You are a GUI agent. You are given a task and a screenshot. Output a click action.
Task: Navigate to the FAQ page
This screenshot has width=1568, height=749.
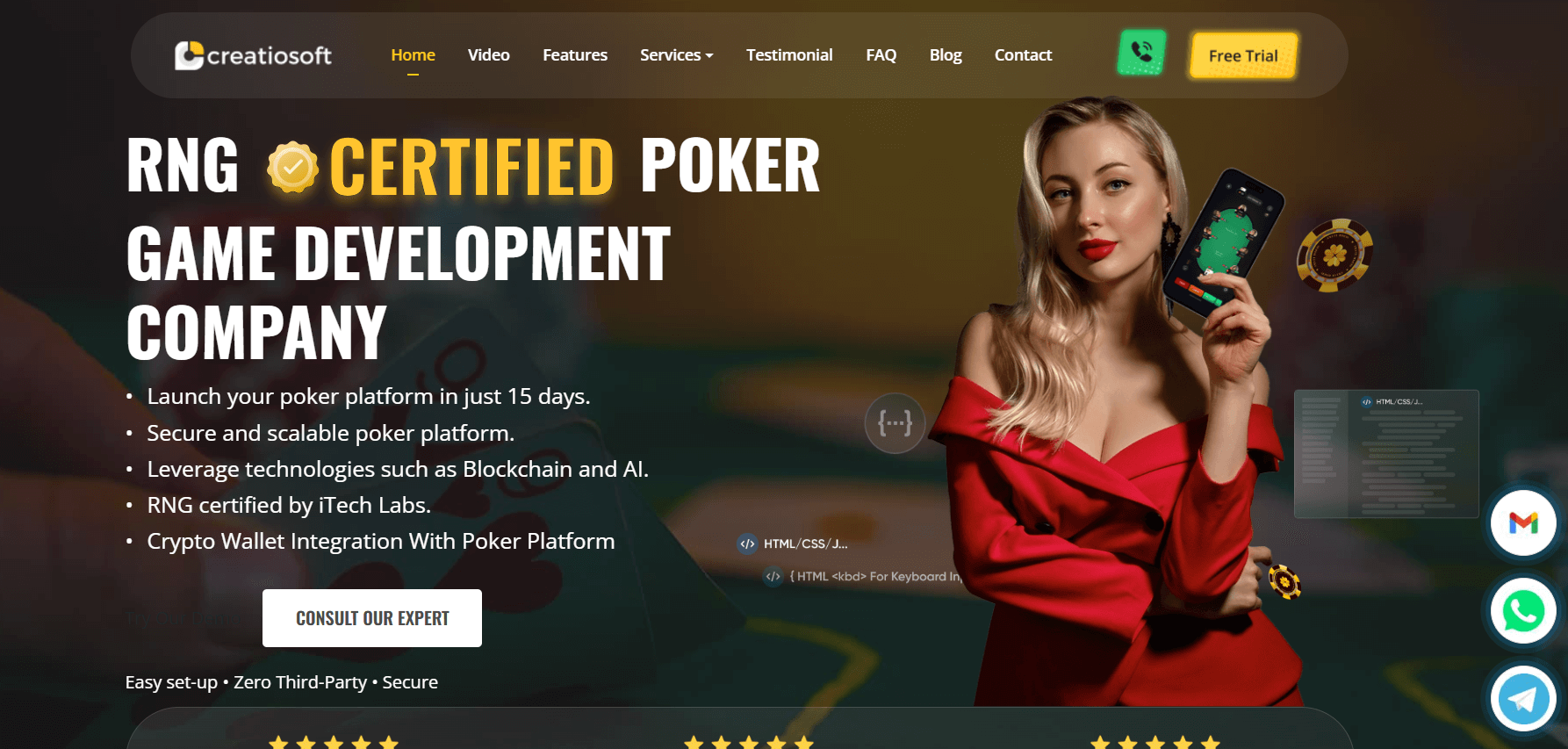tap(881, 55)
